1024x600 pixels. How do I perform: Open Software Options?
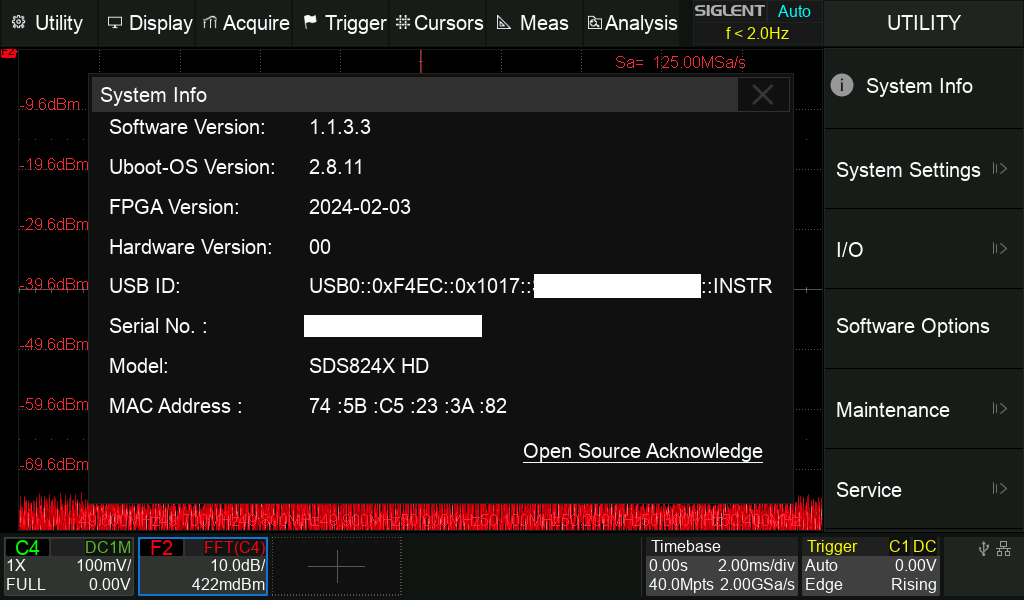tap(923, 326)
